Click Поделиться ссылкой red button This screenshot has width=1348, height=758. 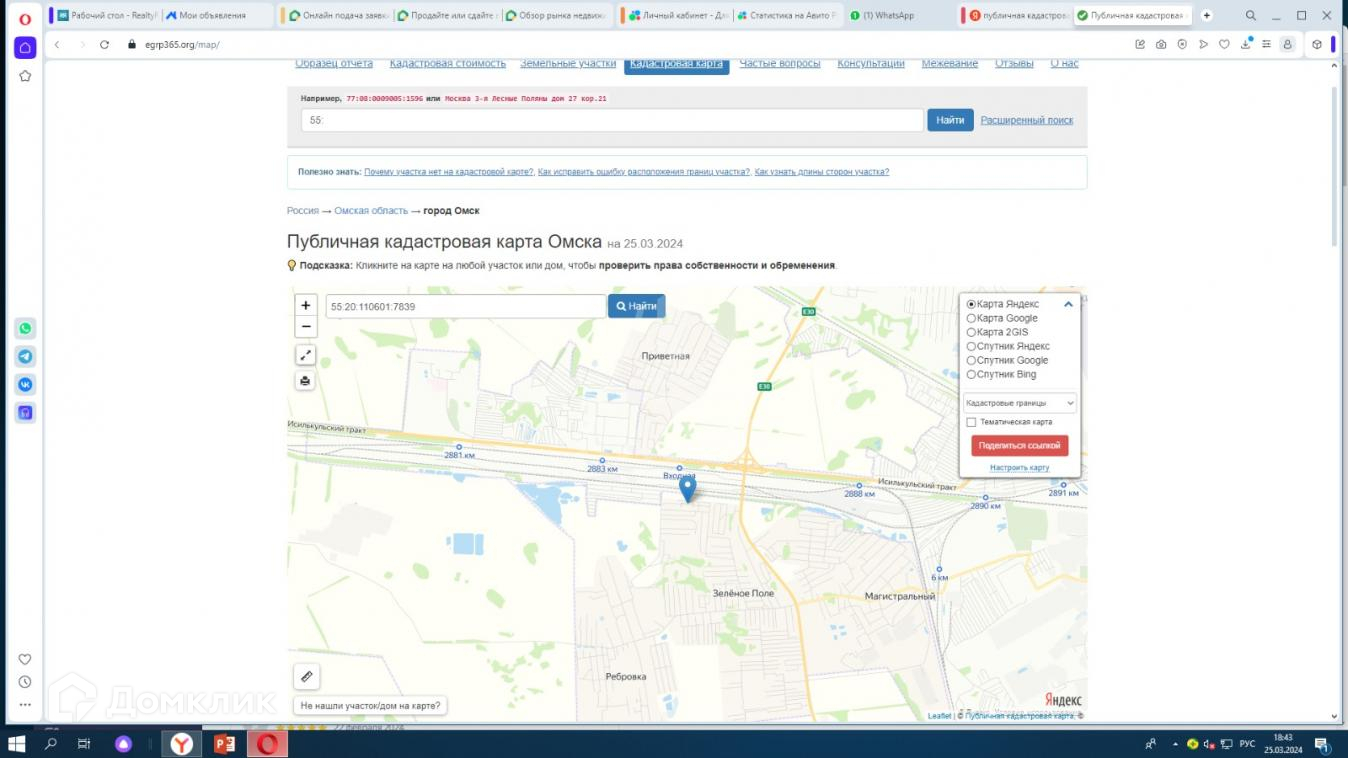pyautogui.click(x=1020, y=445)
